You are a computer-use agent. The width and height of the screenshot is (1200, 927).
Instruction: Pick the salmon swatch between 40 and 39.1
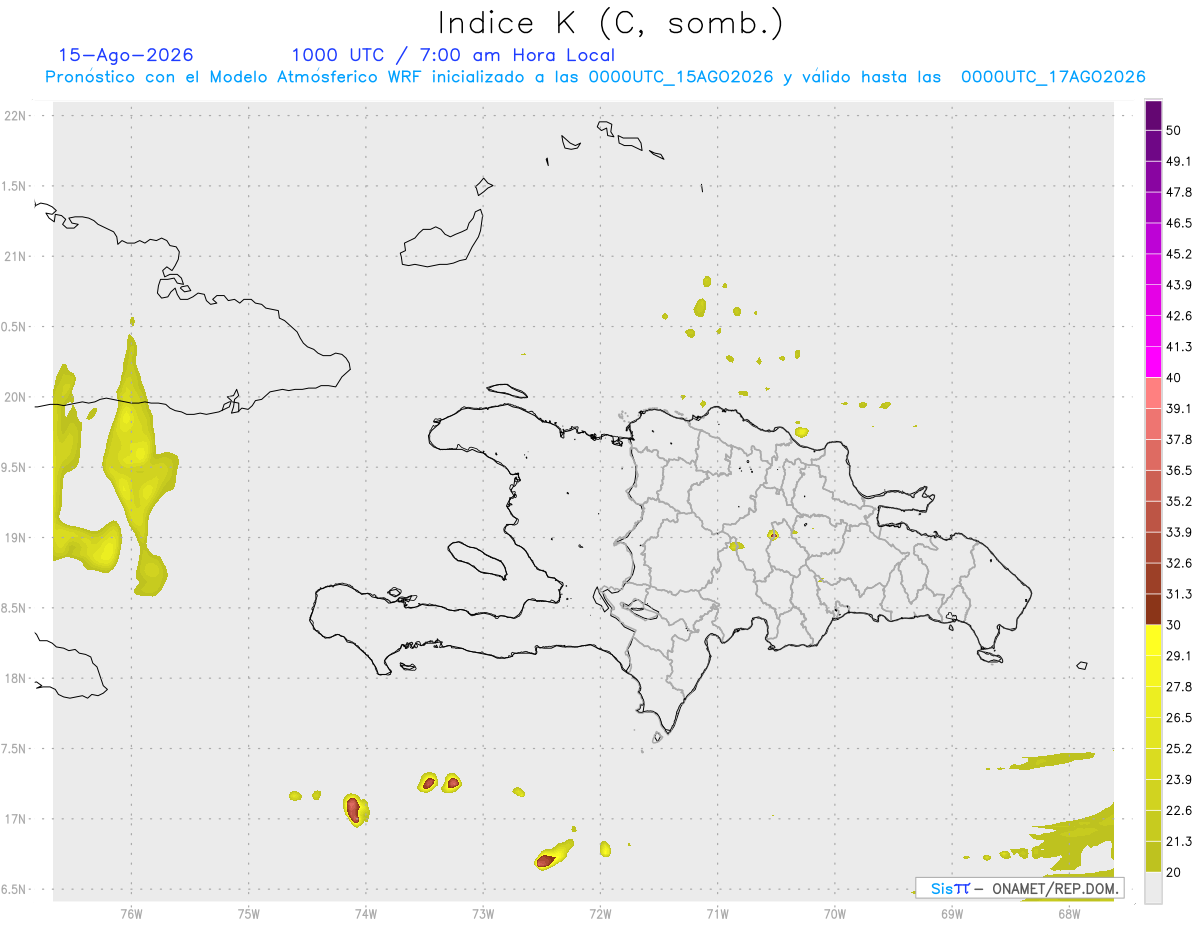point(1153,393)
